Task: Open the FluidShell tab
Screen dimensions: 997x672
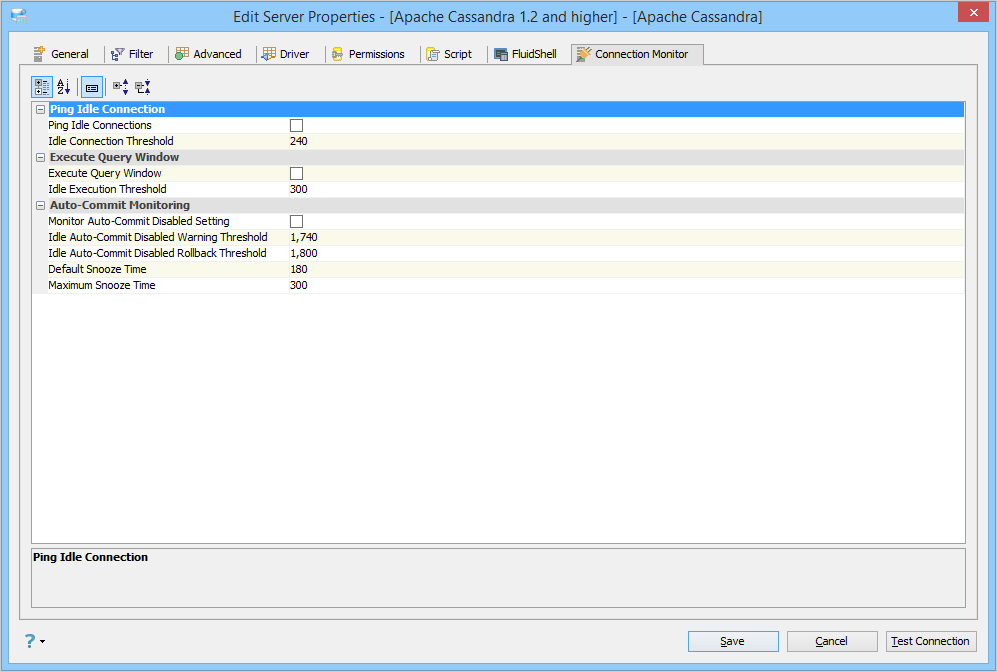Action: click(525, 54)
